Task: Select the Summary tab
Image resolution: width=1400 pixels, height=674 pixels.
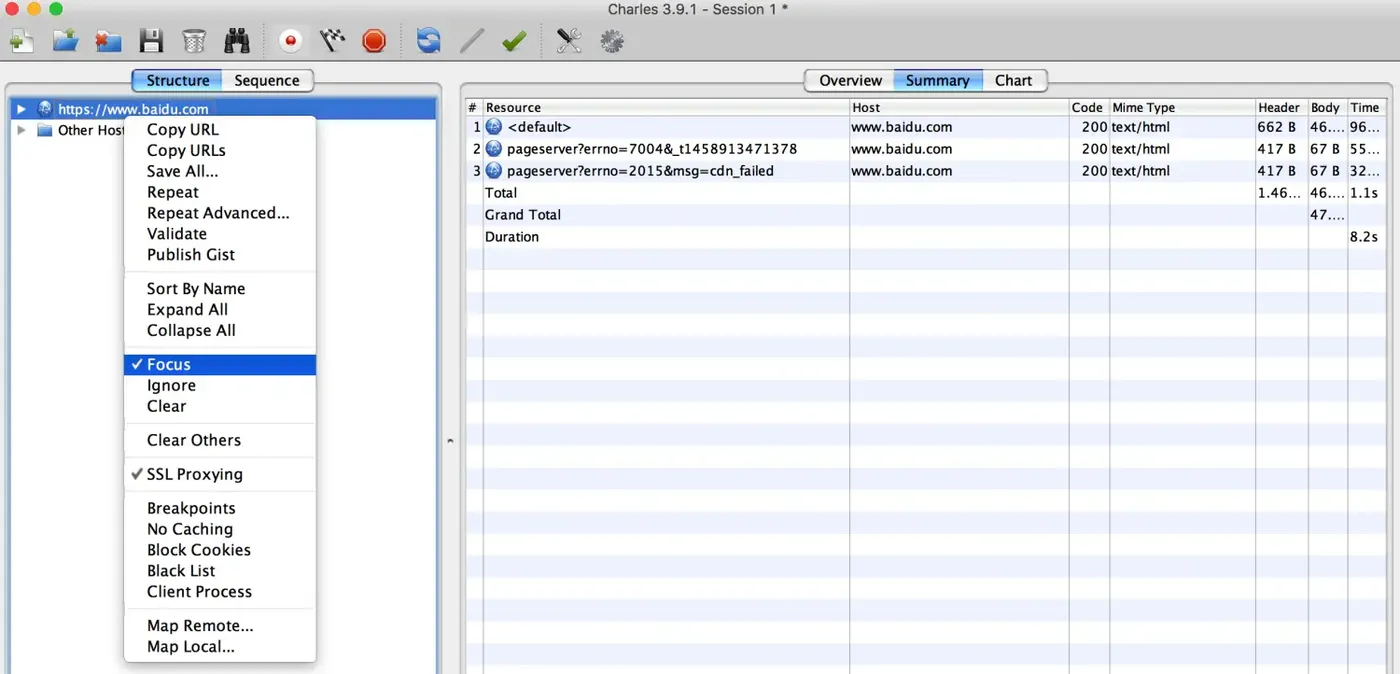Action: [x=938, y=80]
